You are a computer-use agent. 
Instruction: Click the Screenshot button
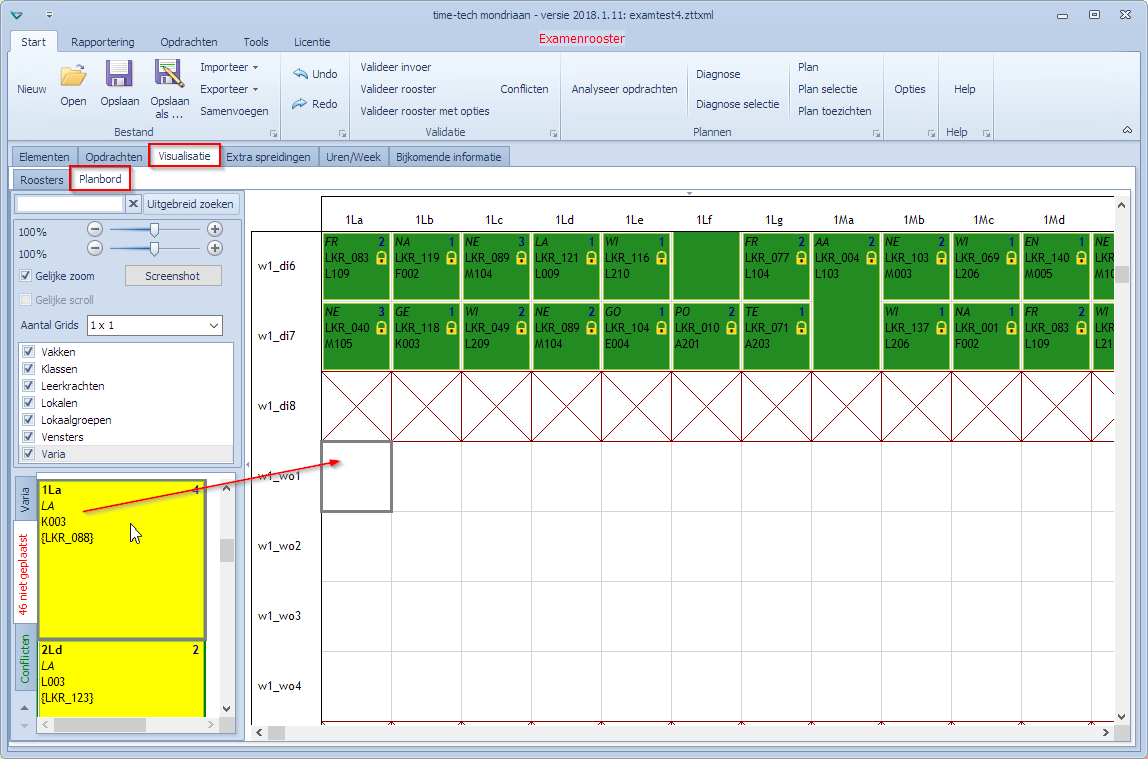tap(173, 276)
